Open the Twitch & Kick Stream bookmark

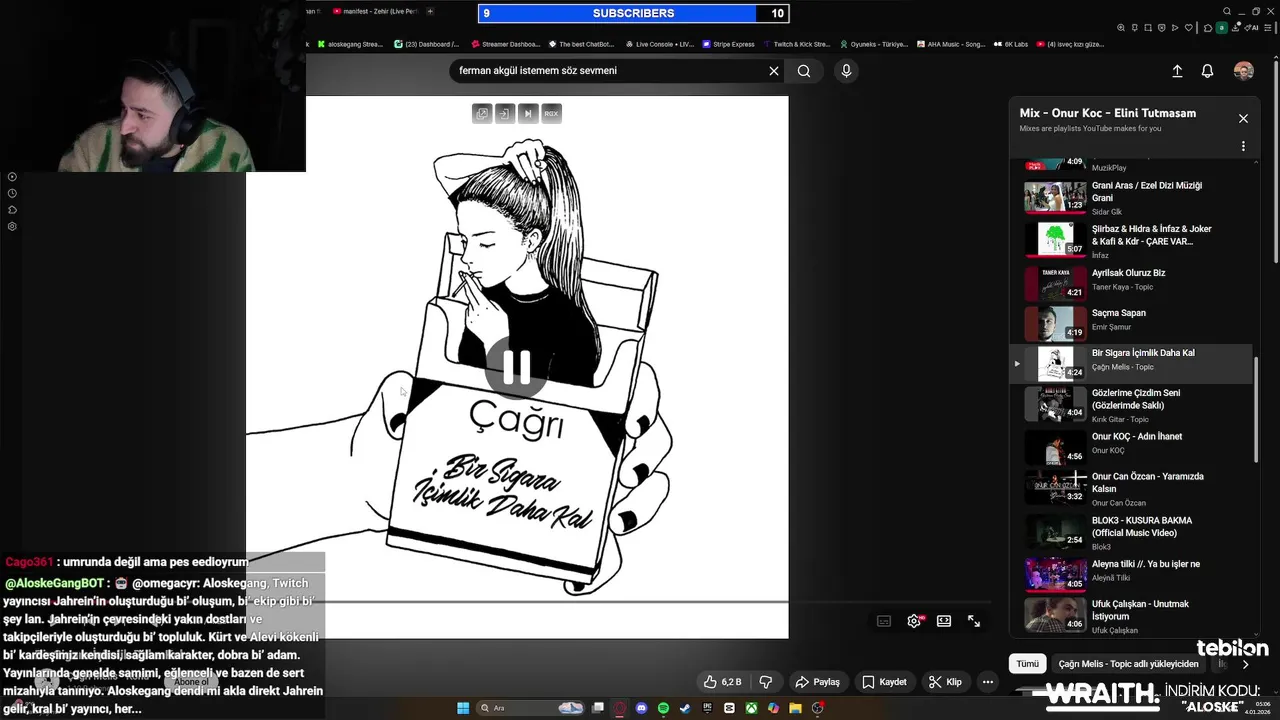pyautogui.click(x=797, y=44)
